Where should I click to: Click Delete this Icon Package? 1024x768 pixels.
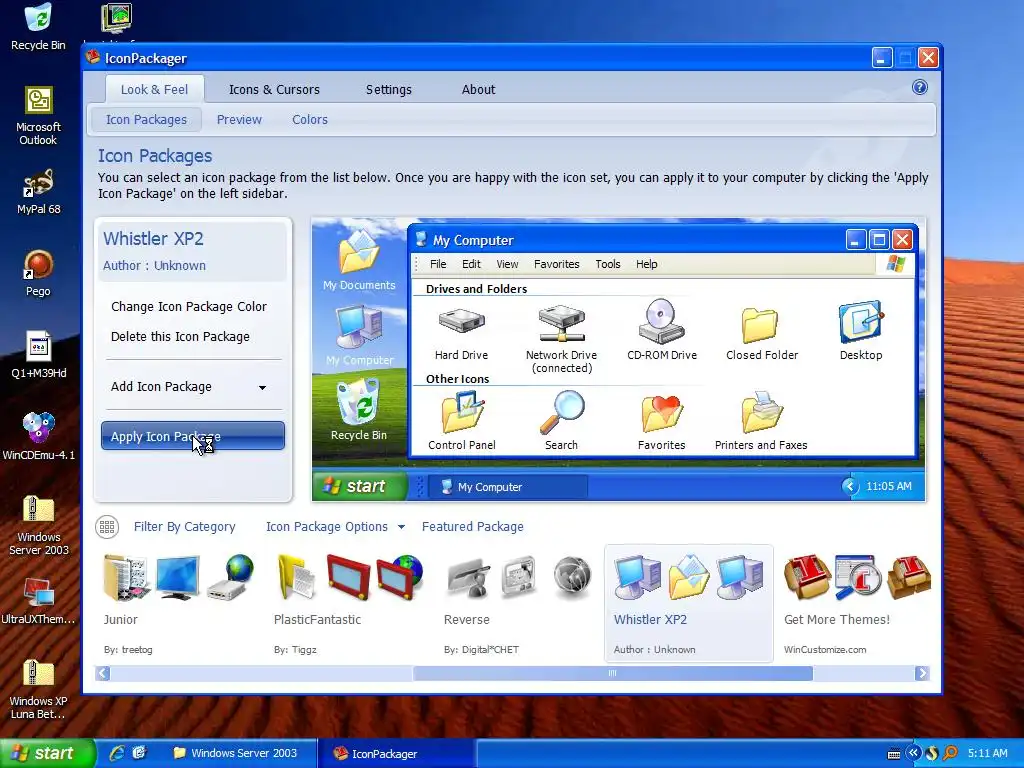(180, 336)
